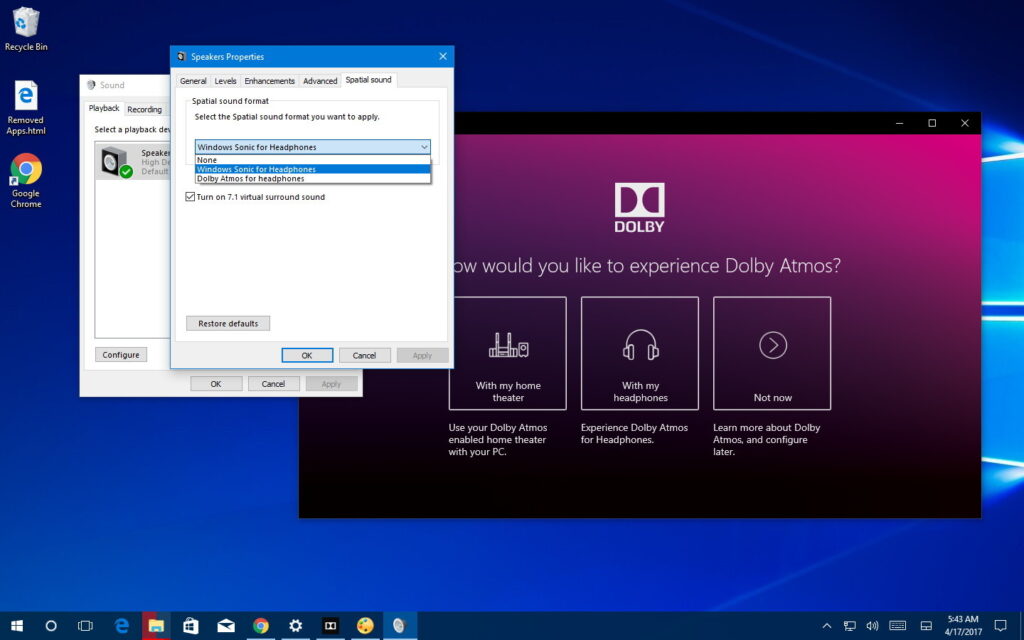Launch Microsoft Edge from the taskbar
1024x640 pixels.
[121, 625]
